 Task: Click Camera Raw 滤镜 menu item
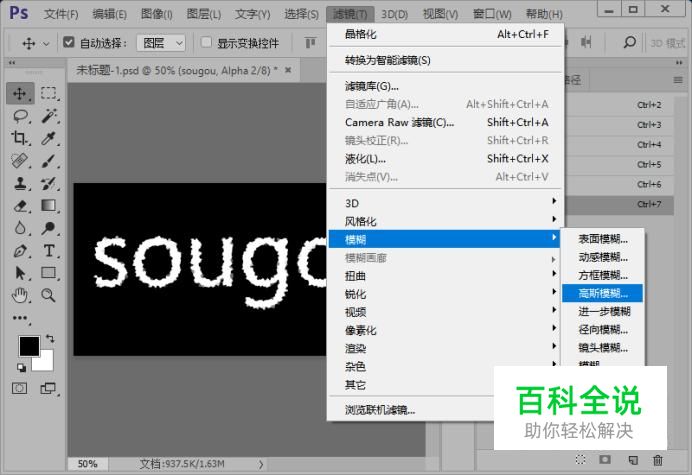point(446,122)
